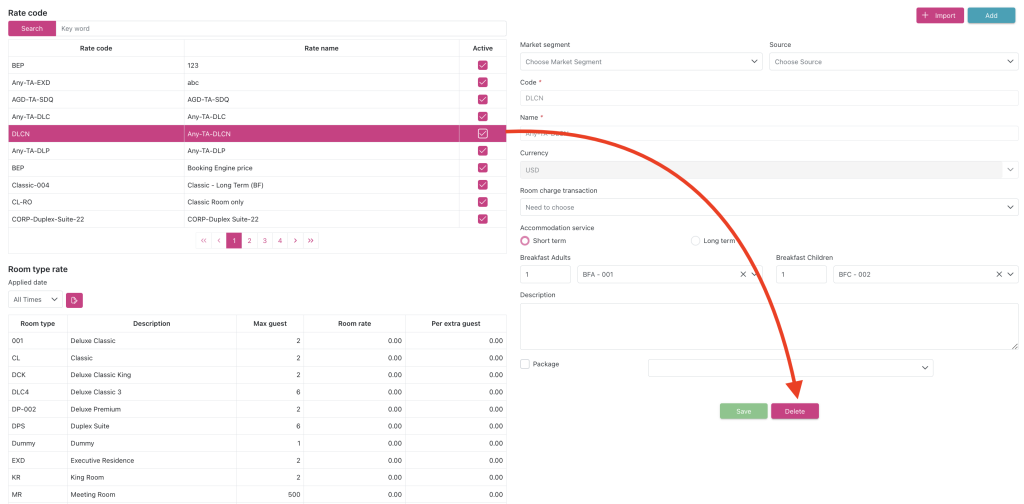Switch to page 3 of rate codes

[x=264, y=240]
